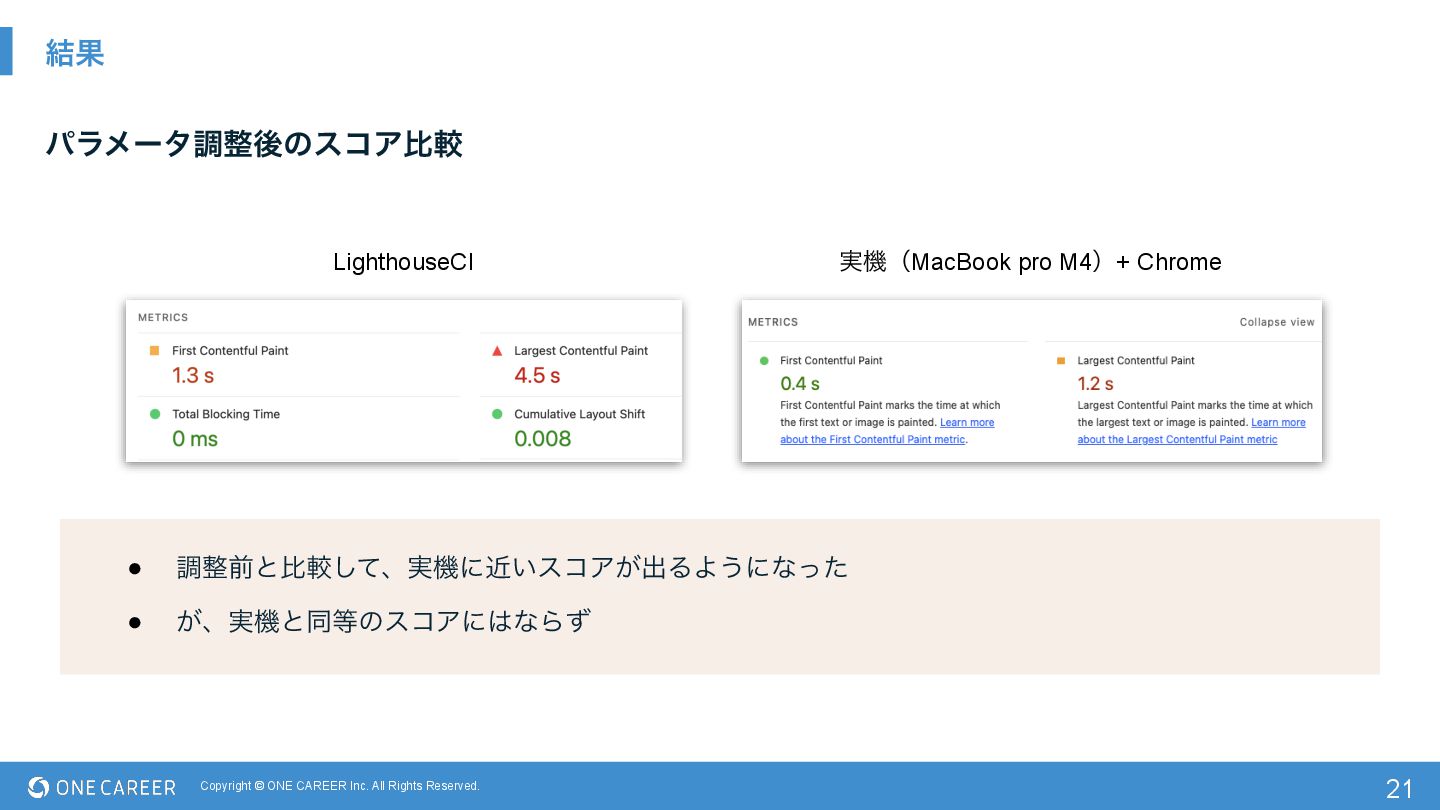The height and width of the screenshot is (810, 1440).
Task: Click the 1.3 s value
Action: pyautogui.click(x=193, y=376)
